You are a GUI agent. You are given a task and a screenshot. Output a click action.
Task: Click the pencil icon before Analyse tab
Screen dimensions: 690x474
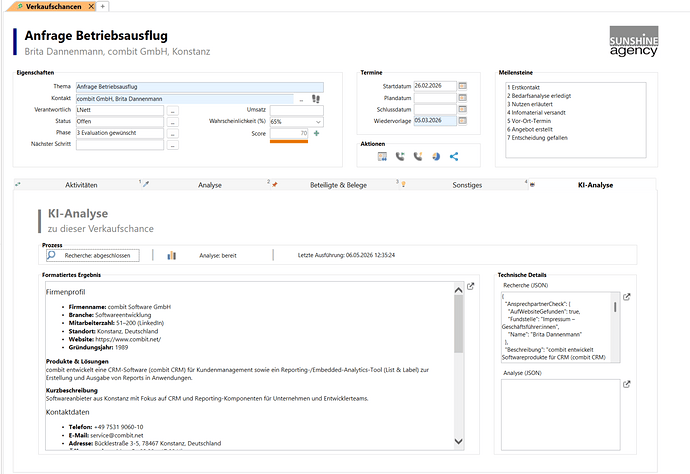[146, 184]
